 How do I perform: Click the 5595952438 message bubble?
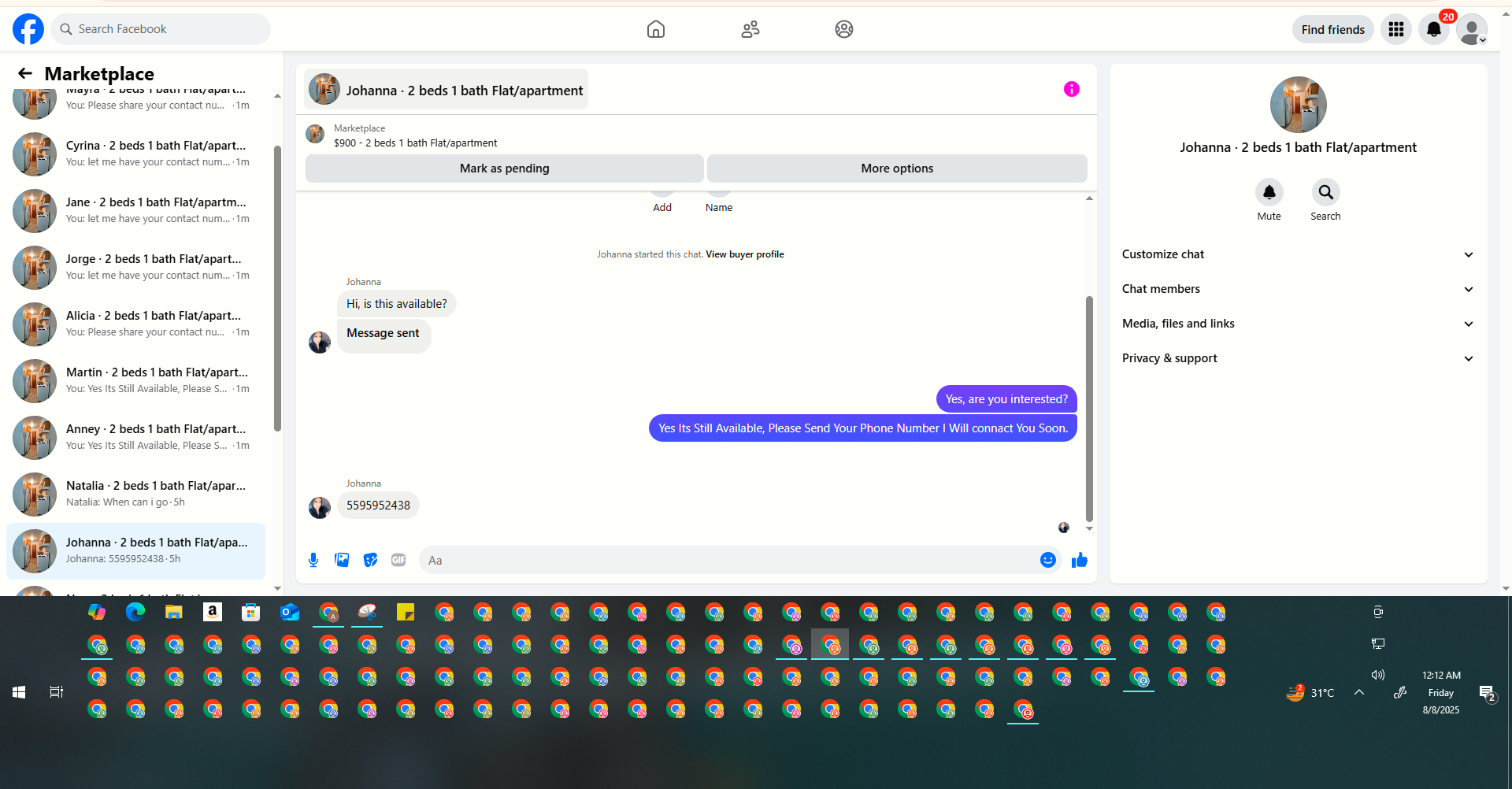[378, 506]
